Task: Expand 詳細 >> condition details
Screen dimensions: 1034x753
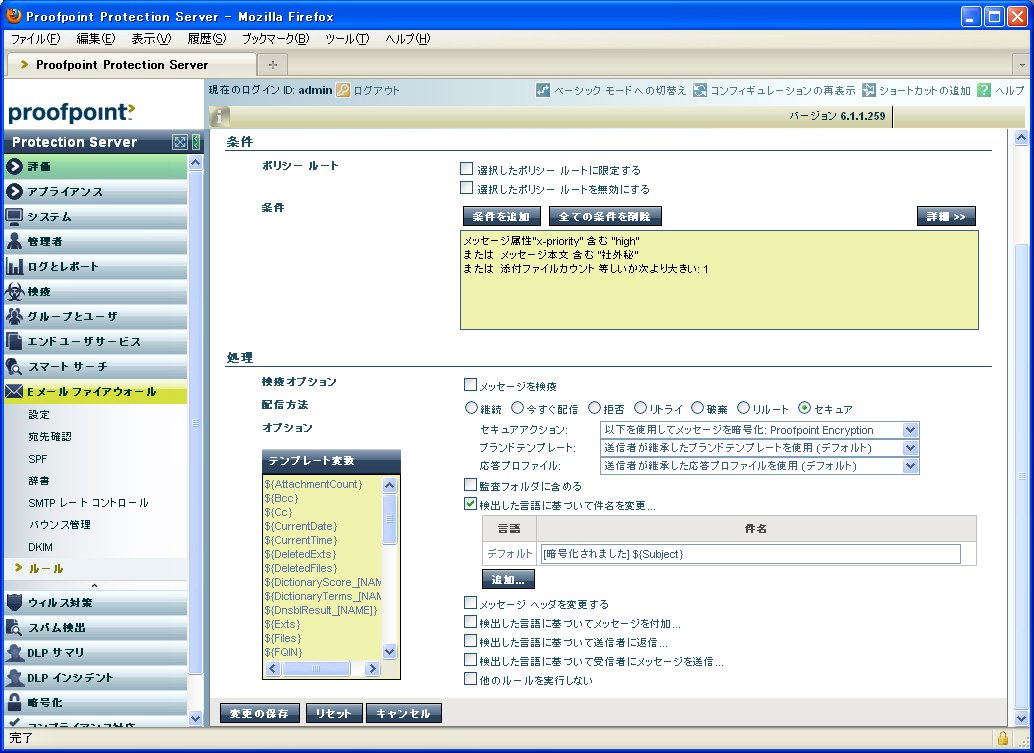Action: pyautogui.click(x=946, y=216)
